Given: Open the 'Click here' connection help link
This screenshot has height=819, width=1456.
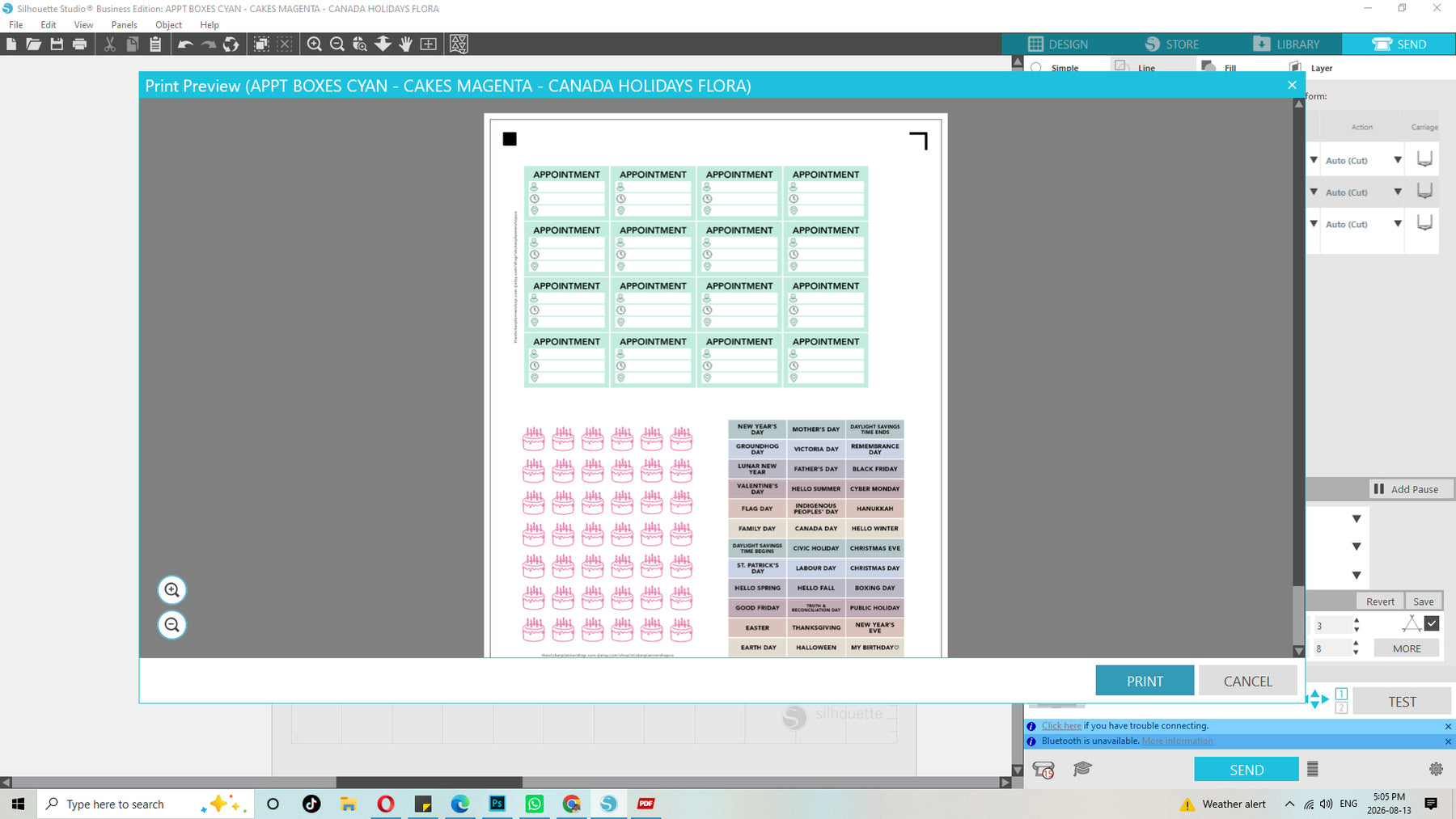Looking at the screenshot, I should pyautogui.click(x=1061, y=726).
